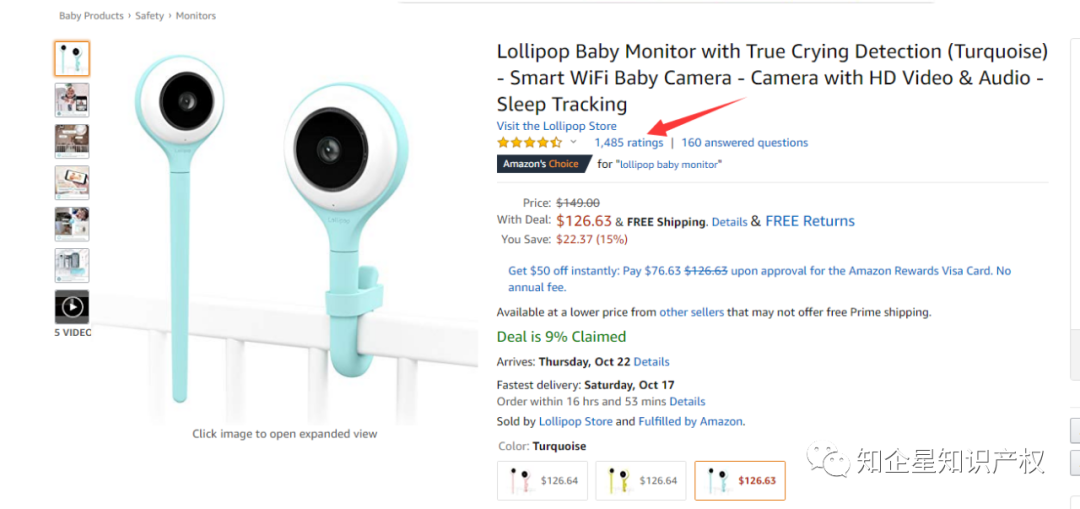Open the Baby Products breadcrumb
1080x509 pixels.
pyautogui.click(x=91, y=16)
